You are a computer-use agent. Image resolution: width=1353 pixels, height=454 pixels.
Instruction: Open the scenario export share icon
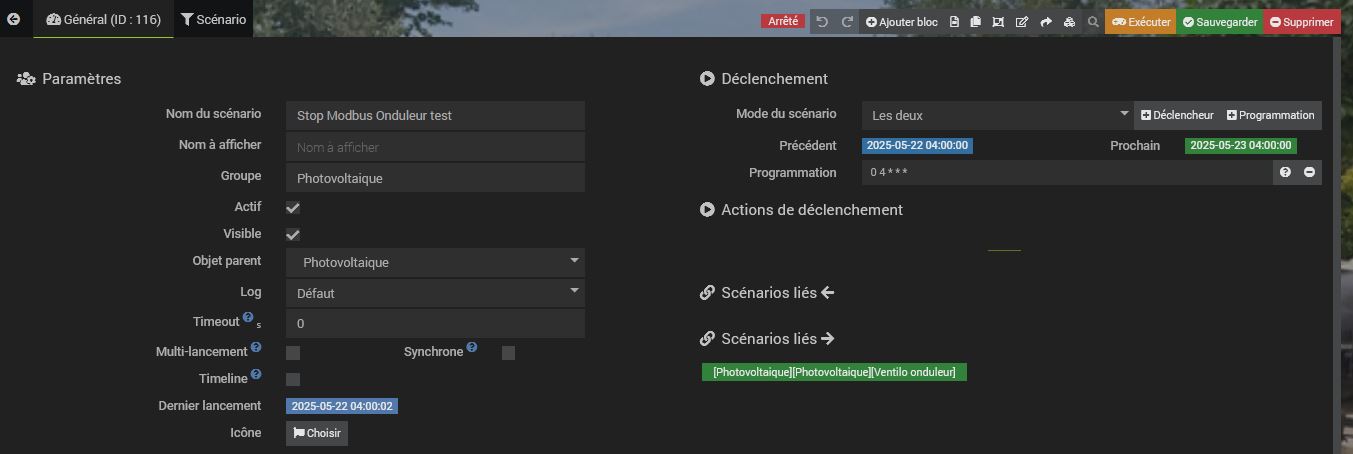(x=1046, y=21)
